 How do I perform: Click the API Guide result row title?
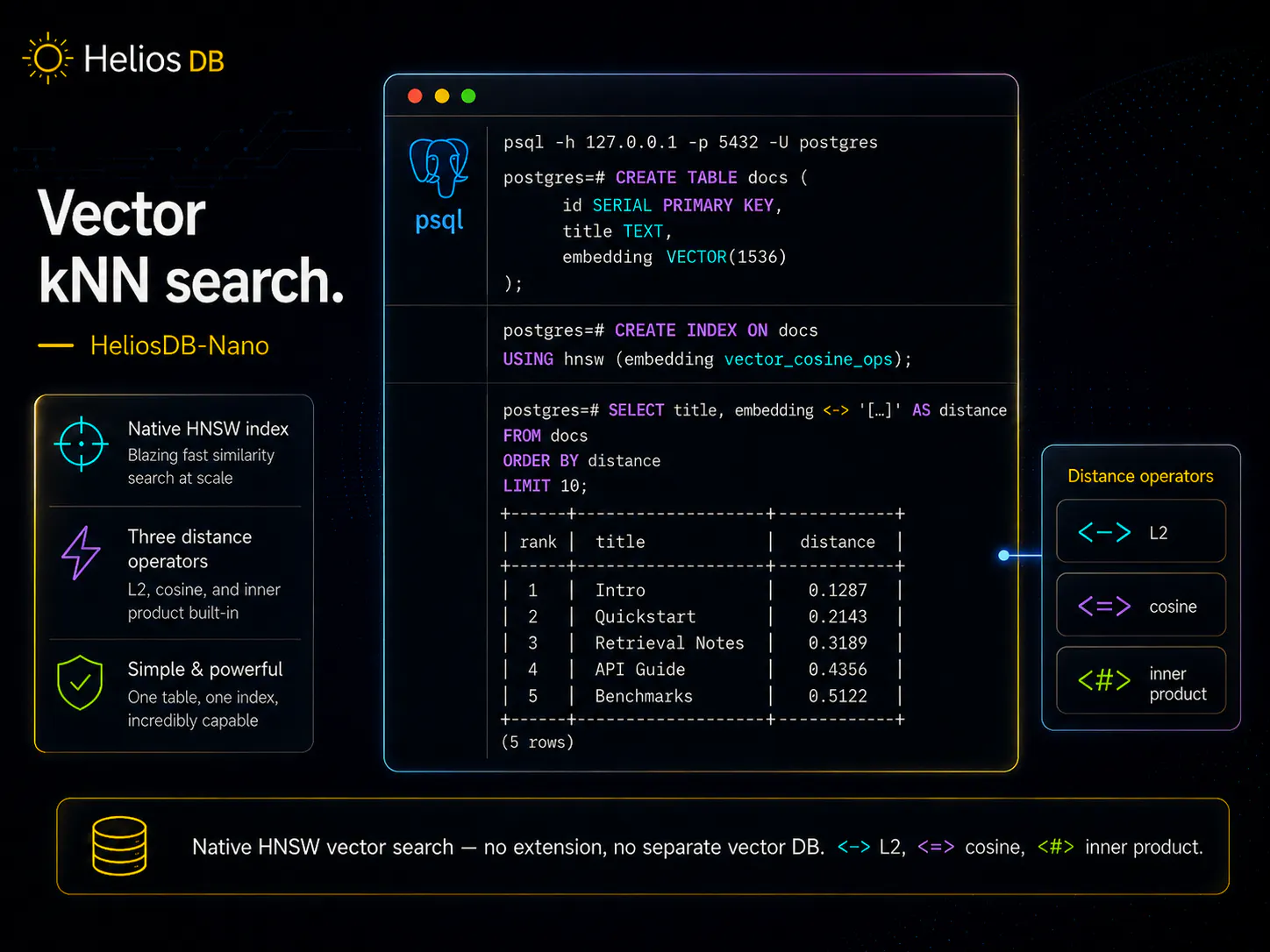pos(640,670)
